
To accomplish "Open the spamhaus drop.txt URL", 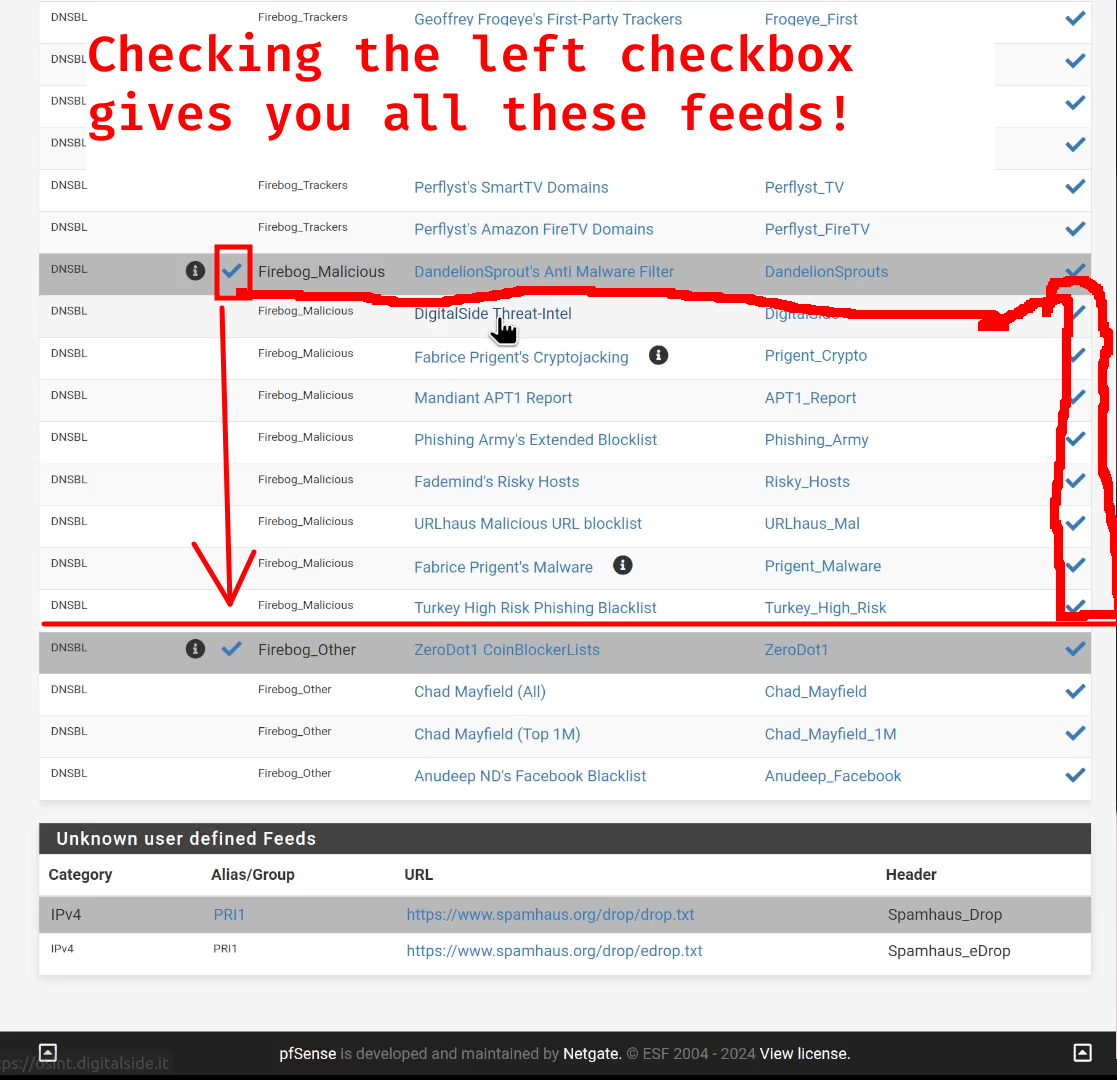I will pyautogui.click(x=550, y=914).
